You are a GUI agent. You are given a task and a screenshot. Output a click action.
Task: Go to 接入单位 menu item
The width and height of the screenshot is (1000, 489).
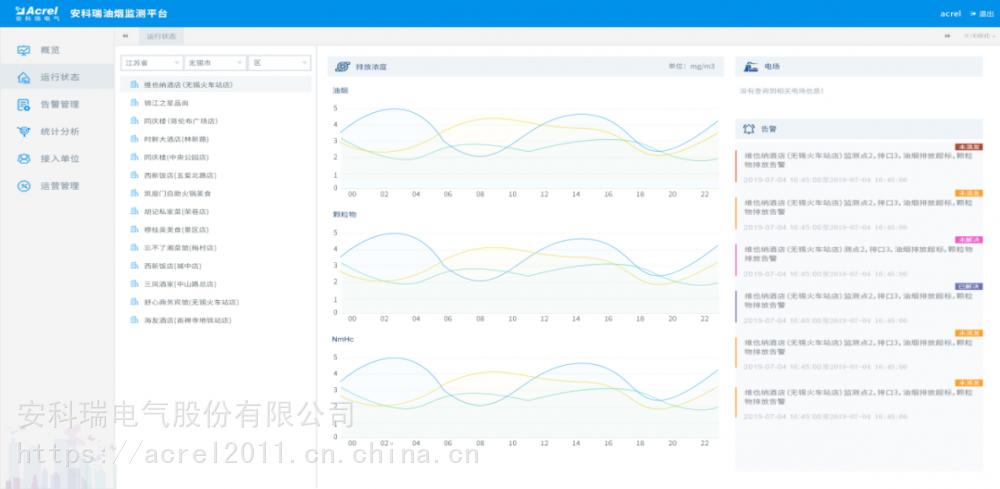(x=57, y=159)
